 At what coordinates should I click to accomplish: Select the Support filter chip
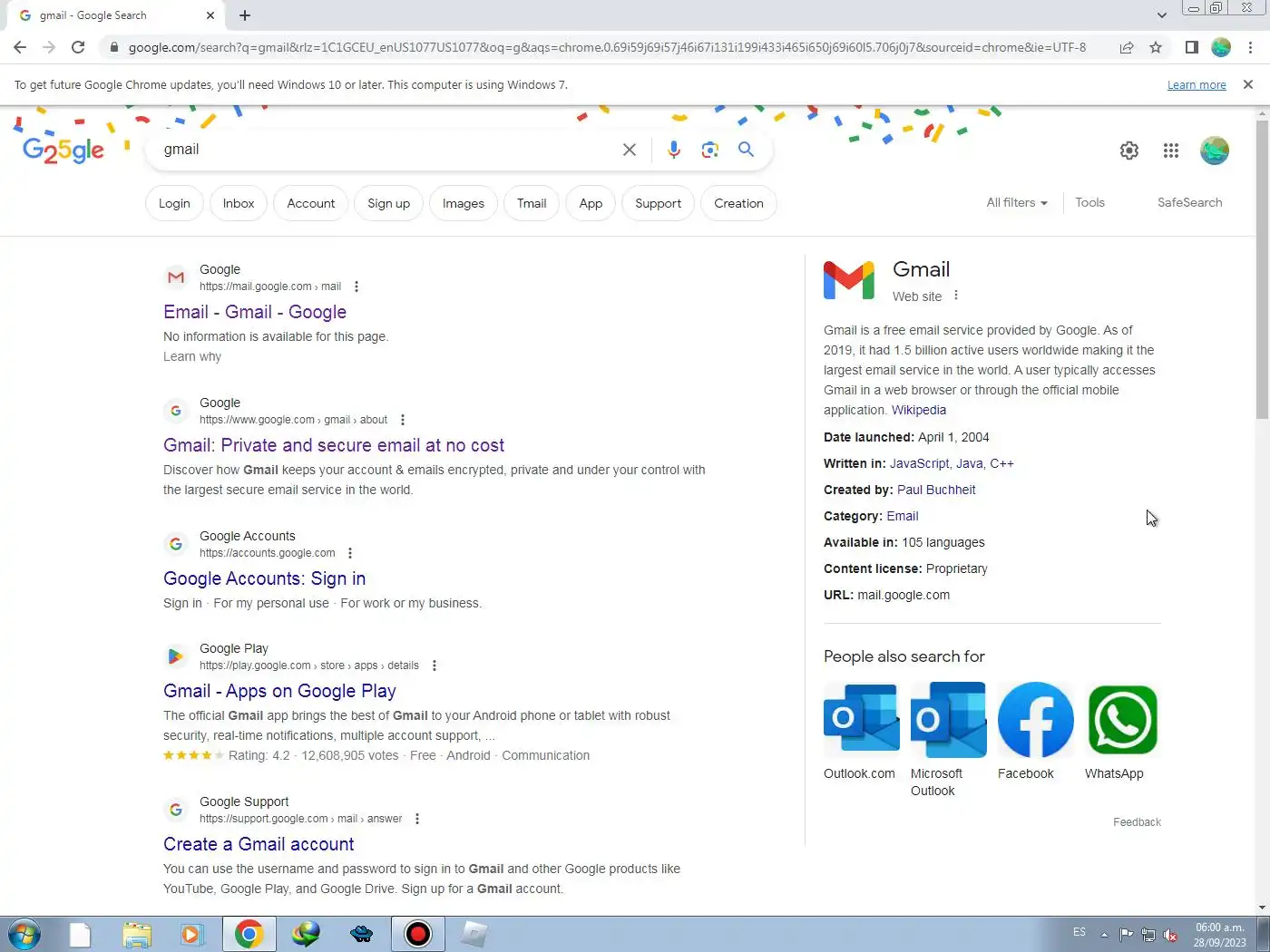click(659, 203)
